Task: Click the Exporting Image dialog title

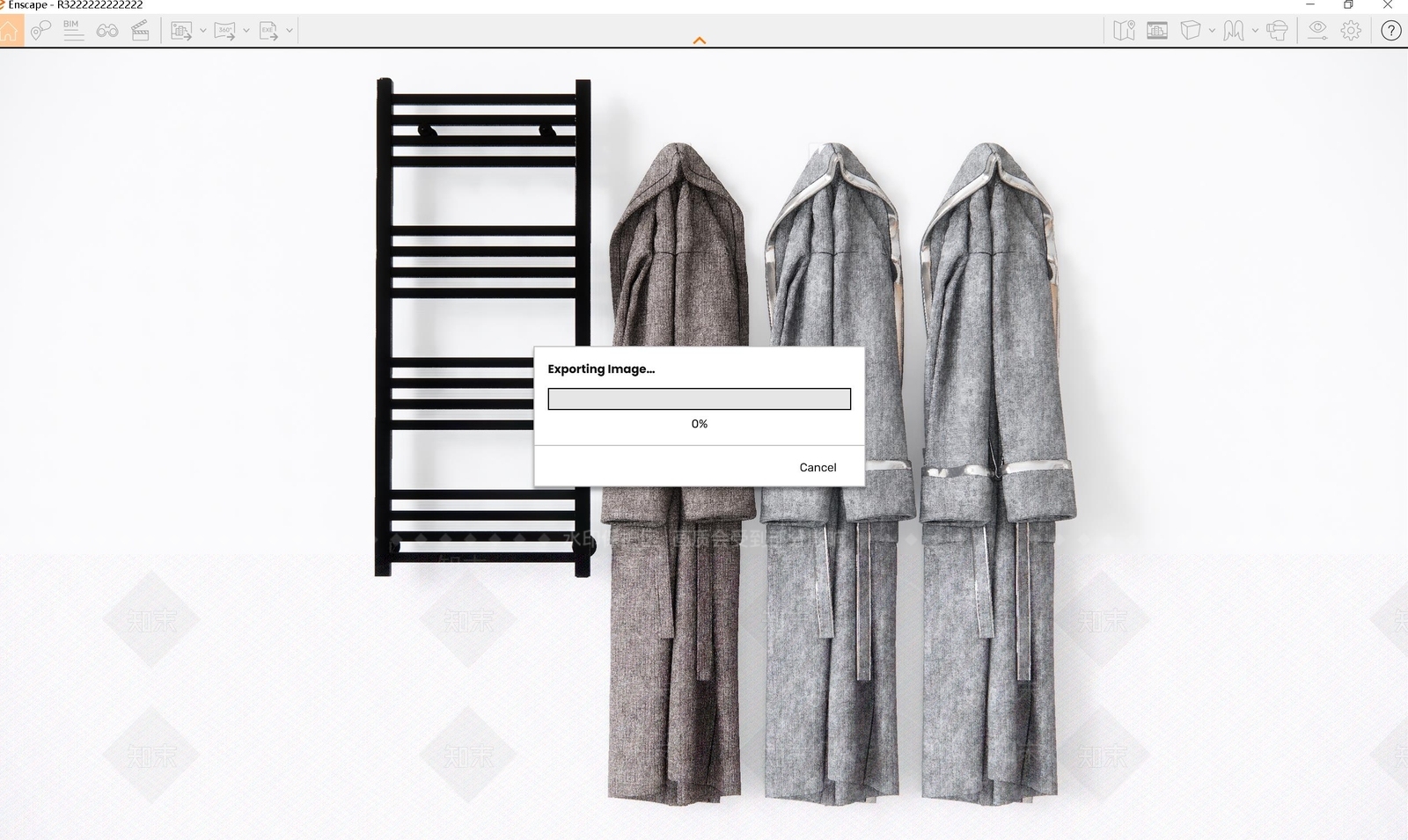Action: [x=601, y=369]
